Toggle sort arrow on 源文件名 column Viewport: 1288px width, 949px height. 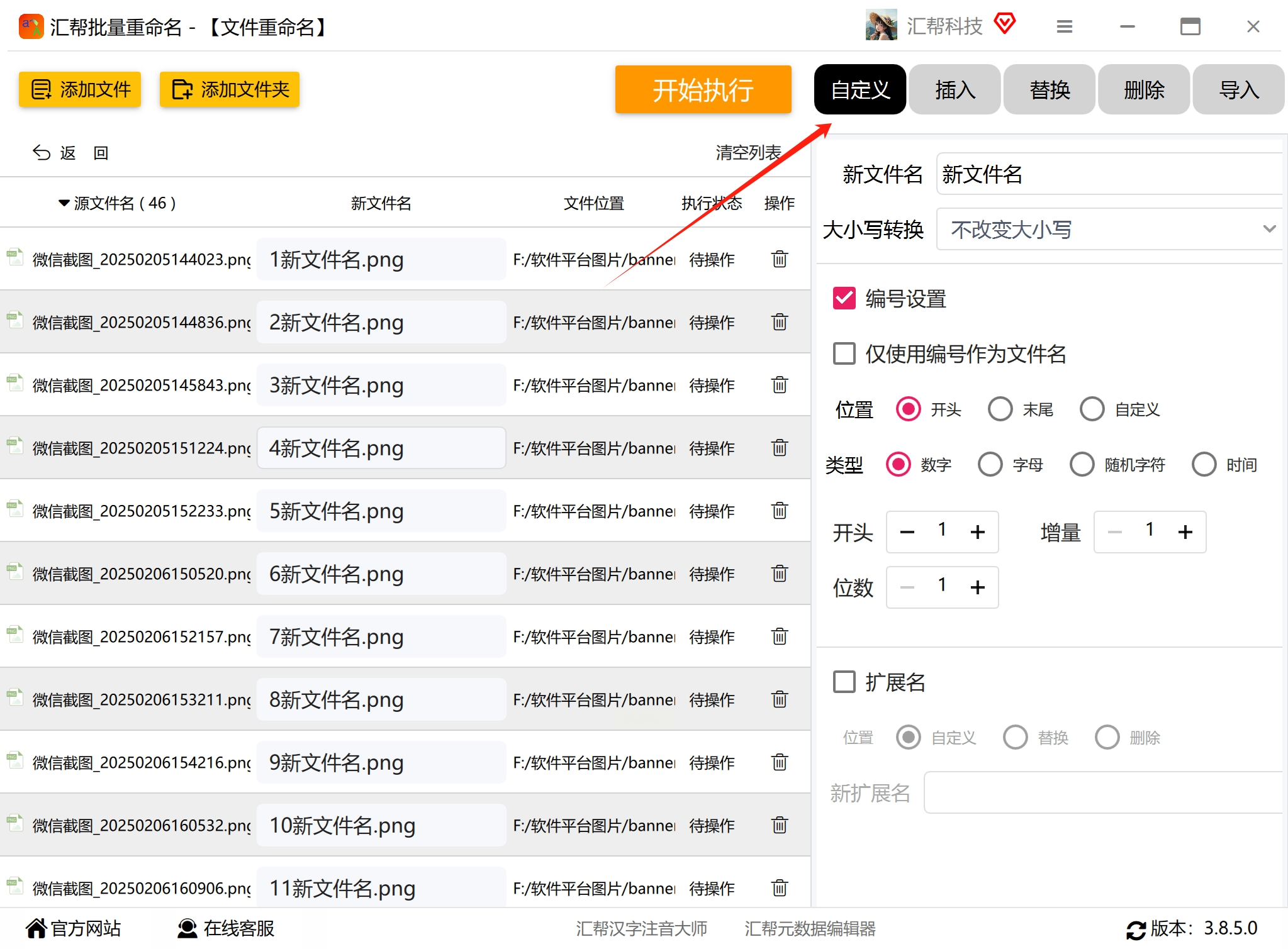coord(64,203)
